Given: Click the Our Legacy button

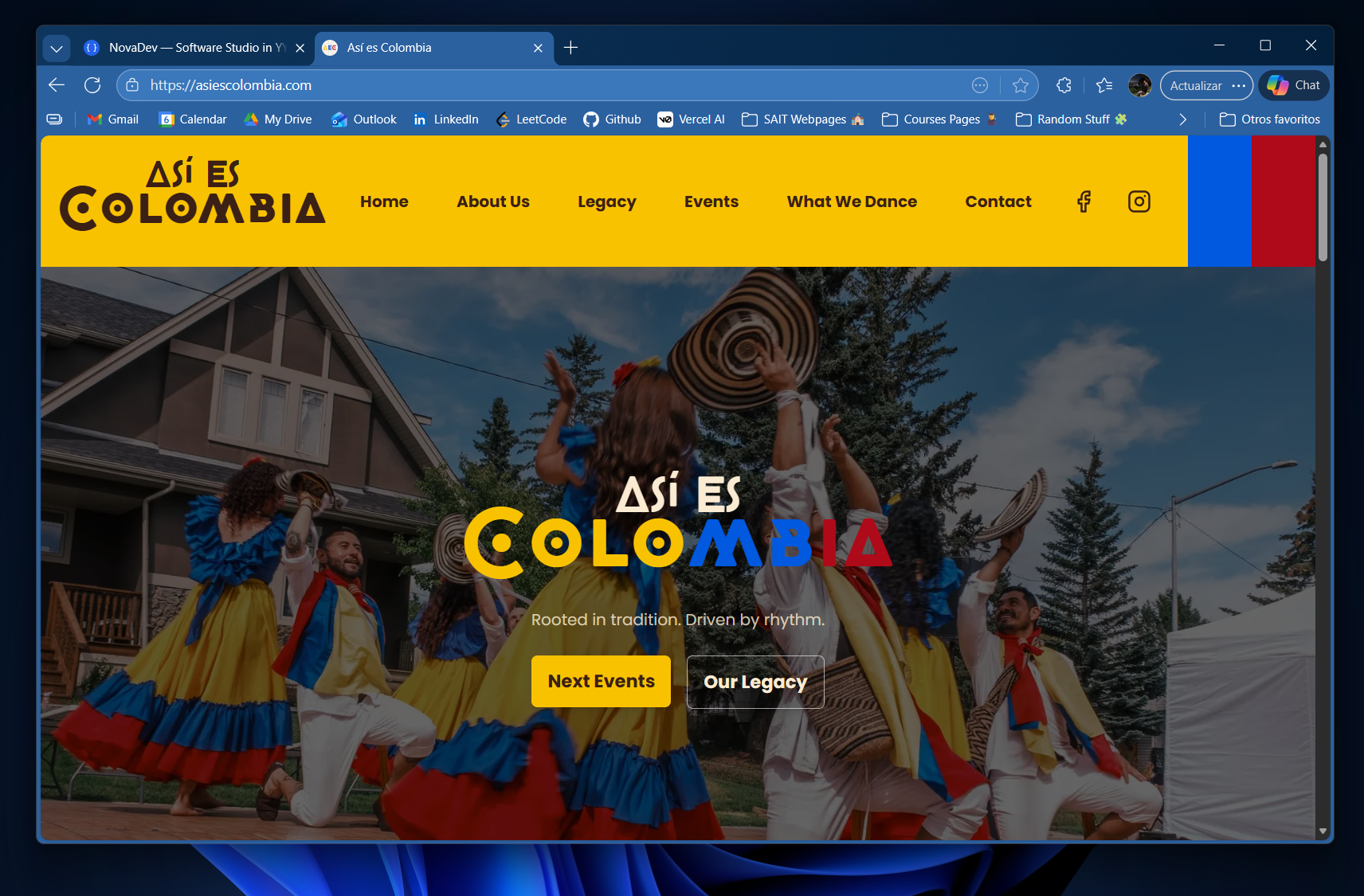Looking at the screenshot, I should [755, 681].
